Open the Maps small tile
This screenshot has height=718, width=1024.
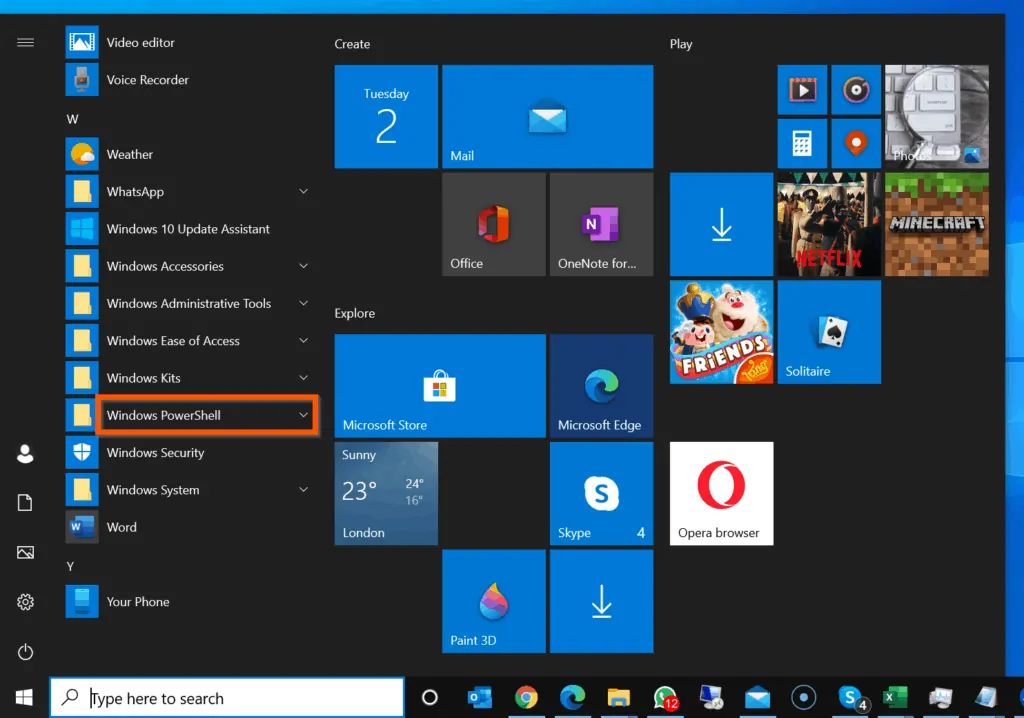tap(856, 143)
